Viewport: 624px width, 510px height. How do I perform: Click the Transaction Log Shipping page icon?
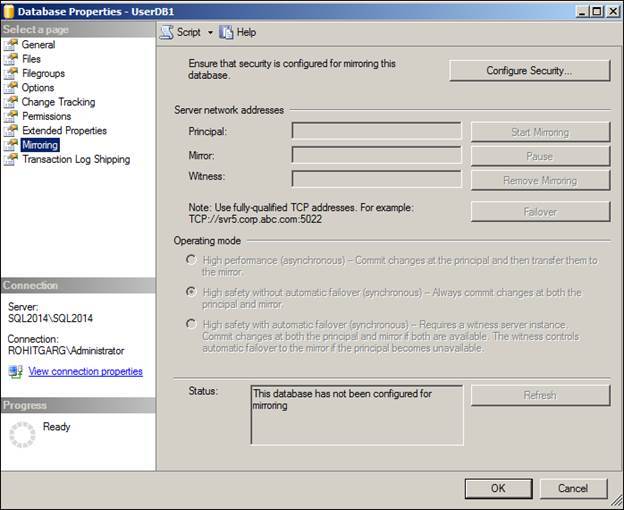[10, 159]
